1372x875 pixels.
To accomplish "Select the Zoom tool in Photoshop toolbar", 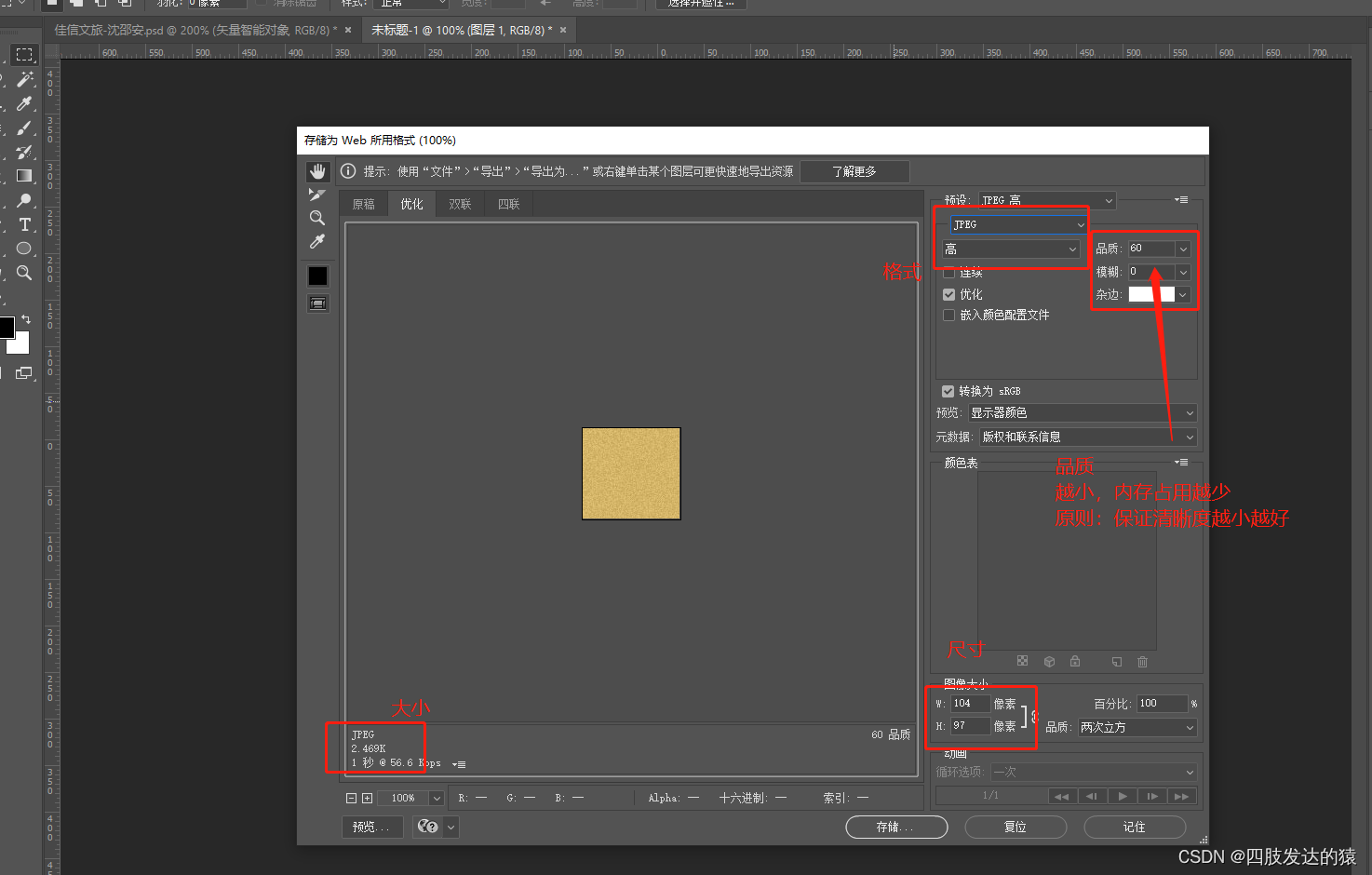I will point(24,273).
